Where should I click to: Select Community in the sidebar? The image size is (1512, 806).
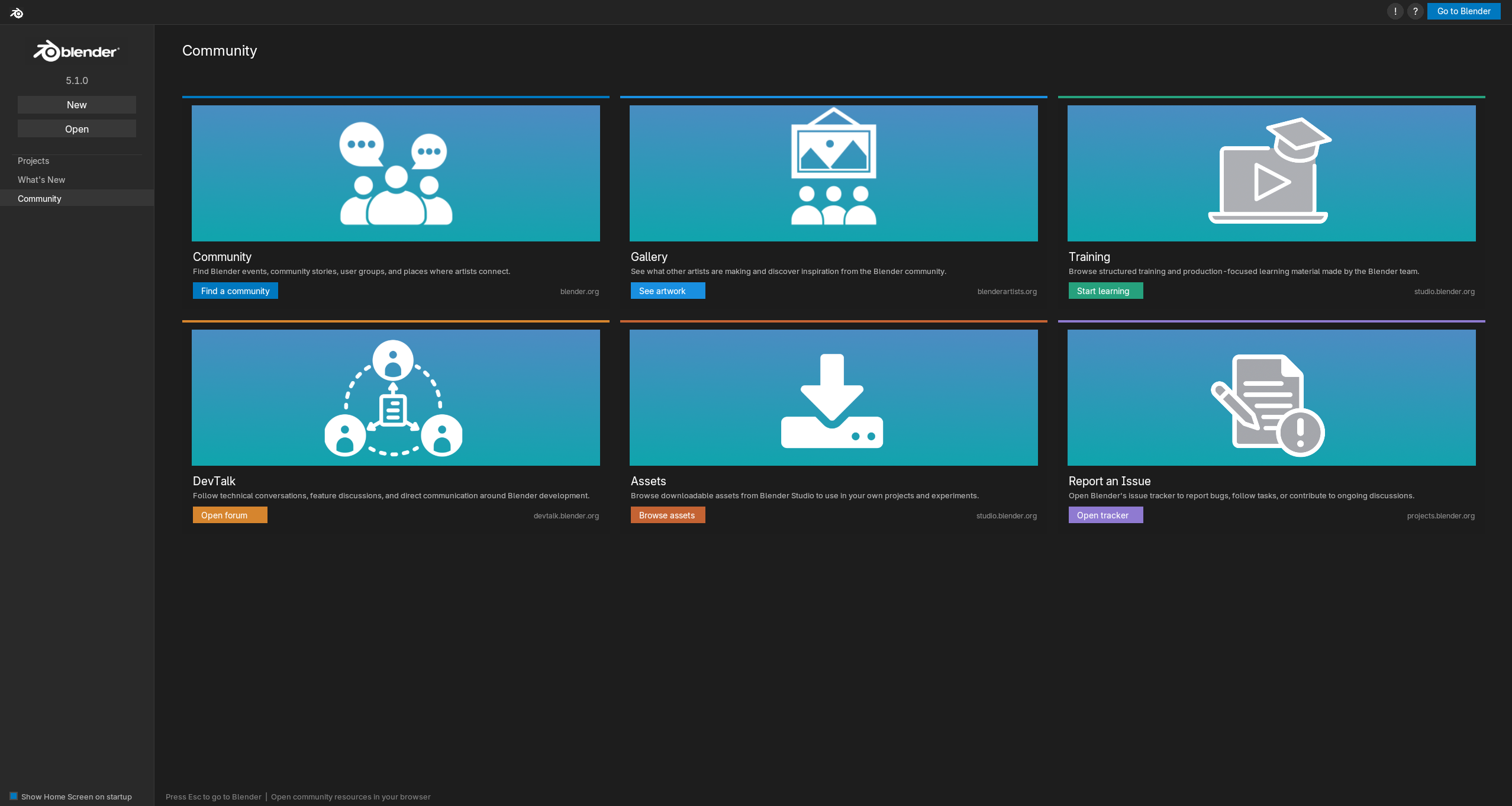click(40, 198)
